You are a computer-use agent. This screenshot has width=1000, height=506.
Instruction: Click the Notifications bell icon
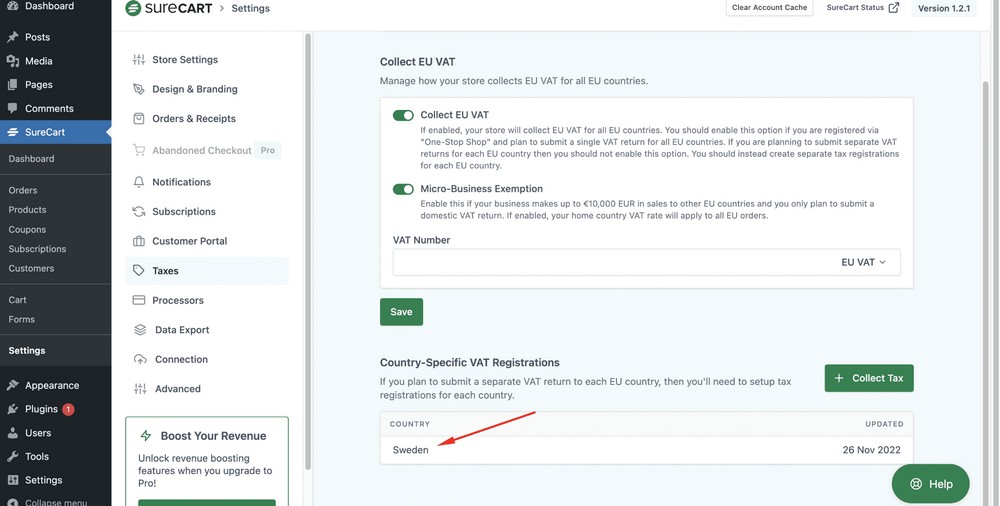(x=139, y=182)
